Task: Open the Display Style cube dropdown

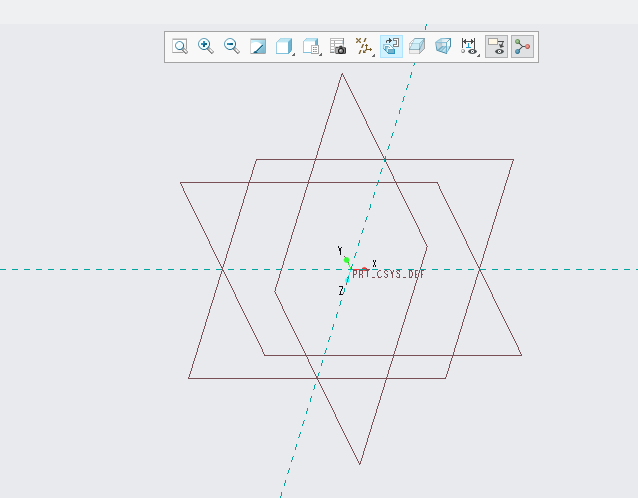Action: coord(284,46)
